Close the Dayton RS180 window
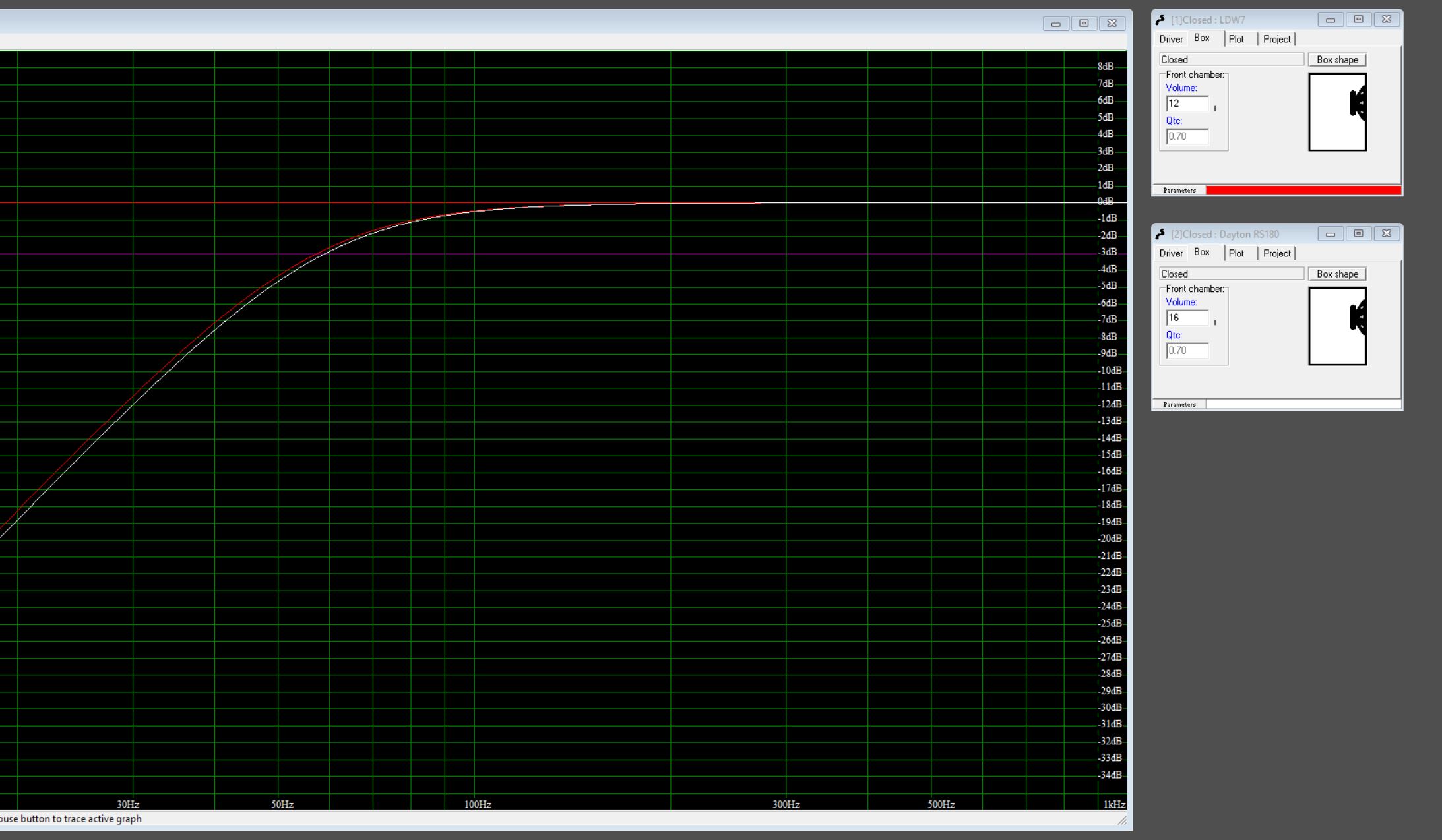Image resolution: width=1442 pixels, height=840 pixels. tap(1387, 234)
